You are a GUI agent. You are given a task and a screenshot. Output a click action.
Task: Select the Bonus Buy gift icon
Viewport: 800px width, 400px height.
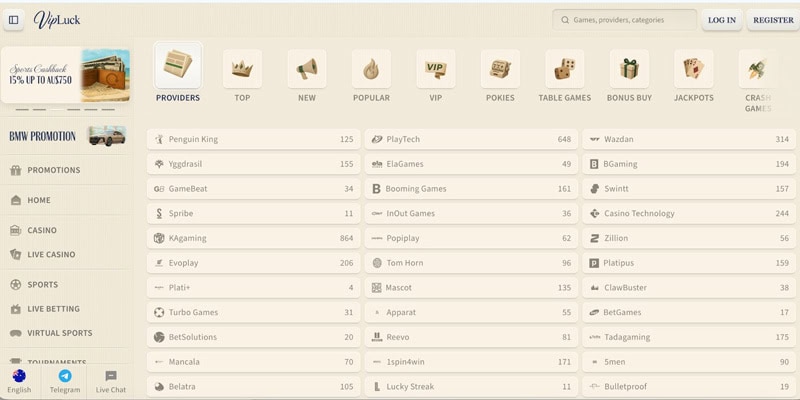click(629, 69)
